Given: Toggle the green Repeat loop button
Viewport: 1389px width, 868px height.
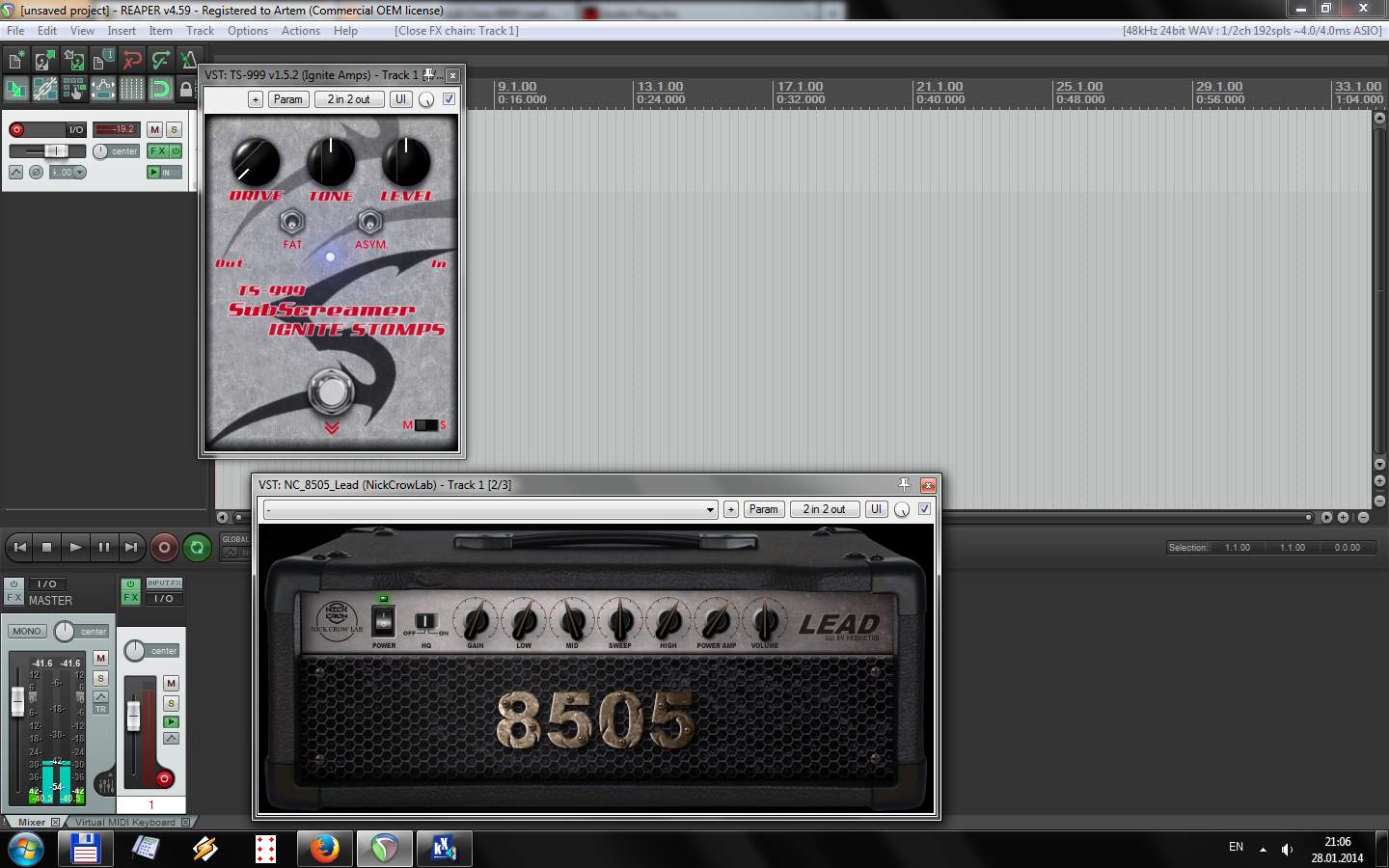Looking at the screenshot, I should pyautogui.click(x=197, y=547).
